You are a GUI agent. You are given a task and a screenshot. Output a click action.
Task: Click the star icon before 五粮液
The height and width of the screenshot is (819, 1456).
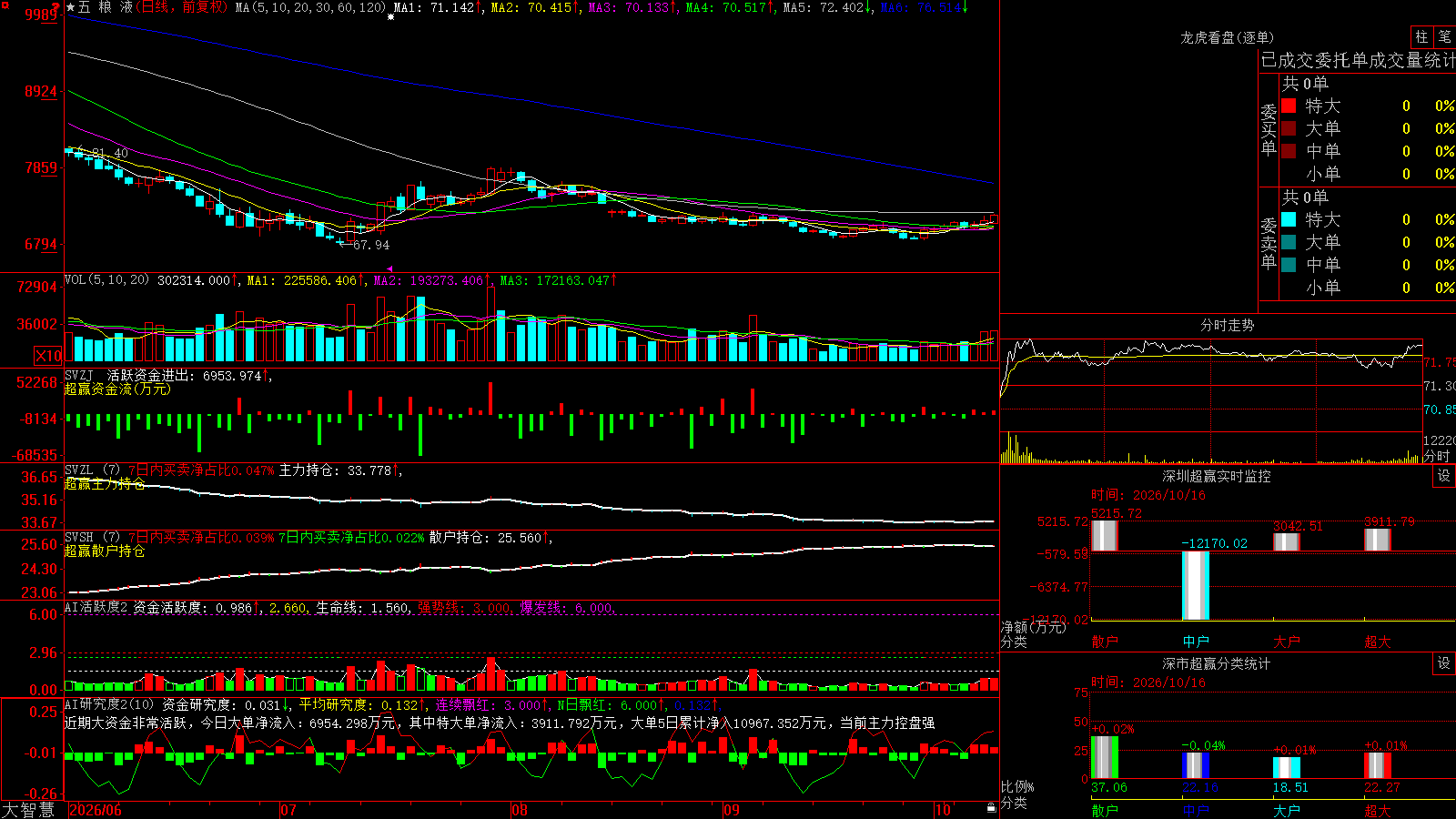pos(71,7)
